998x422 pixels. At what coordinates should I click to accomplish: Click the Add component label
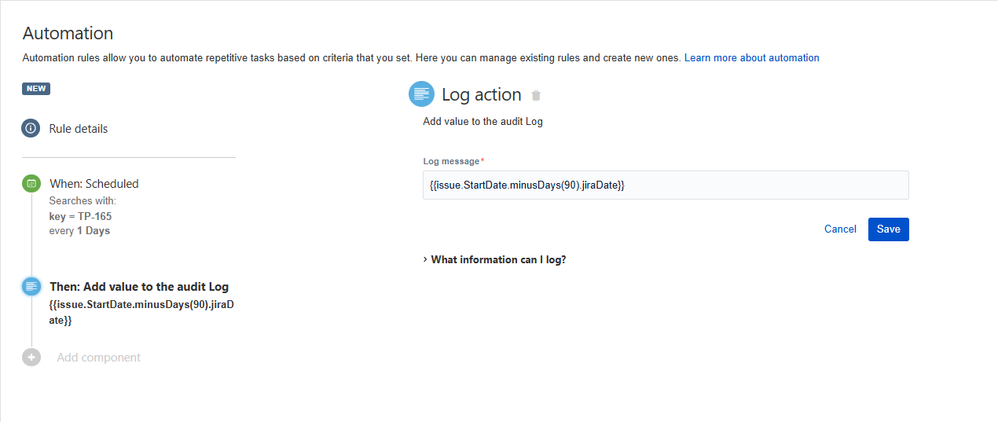pos(99,357)
